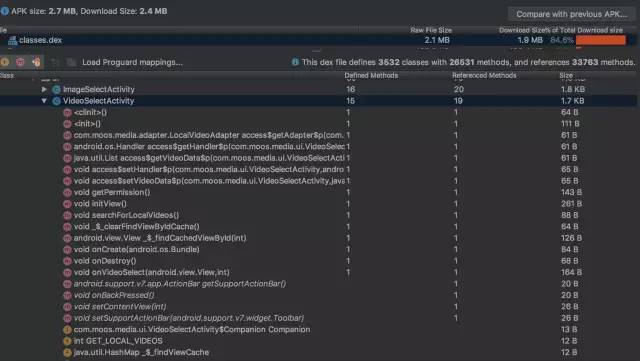The height and width of the screenshot is (361, 640).
Task: Collapse the VideoSelectActivity tree node
Action: pyautogui.click(x=44, y=100)
